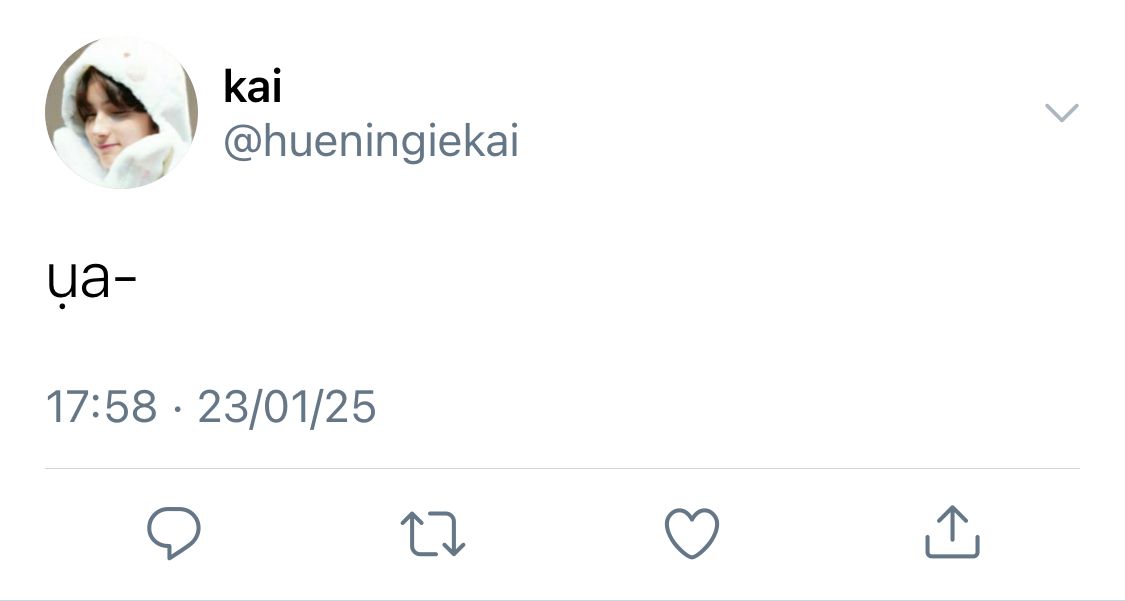The width and height of the screenshot is (1125, 601).
Task: Share the tweet using the share icon
Action: tap(951, 533)
